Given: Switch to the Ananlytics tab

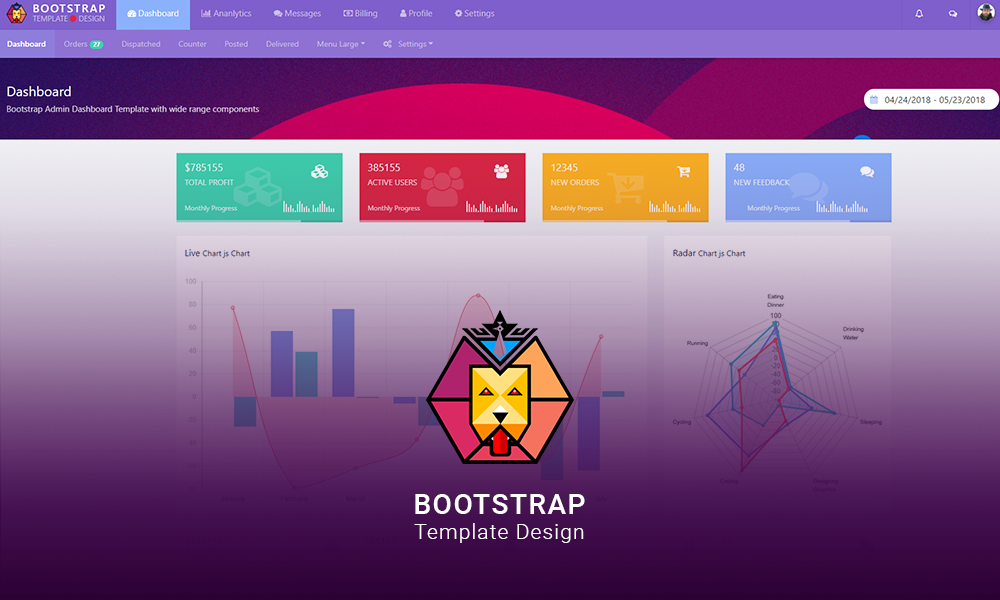Looking at the screenshot, I should (226, 14).
